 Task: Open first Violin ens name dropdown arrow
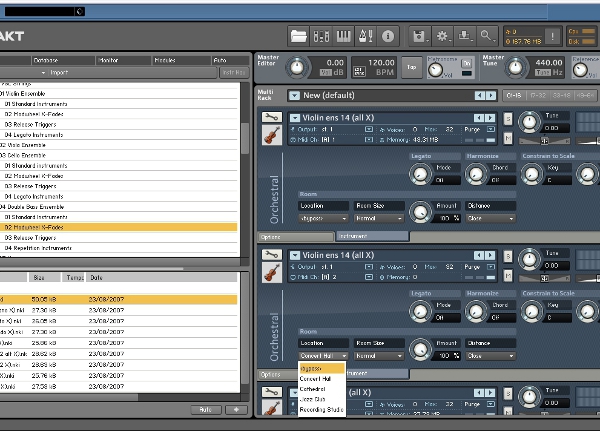(295, 118)
